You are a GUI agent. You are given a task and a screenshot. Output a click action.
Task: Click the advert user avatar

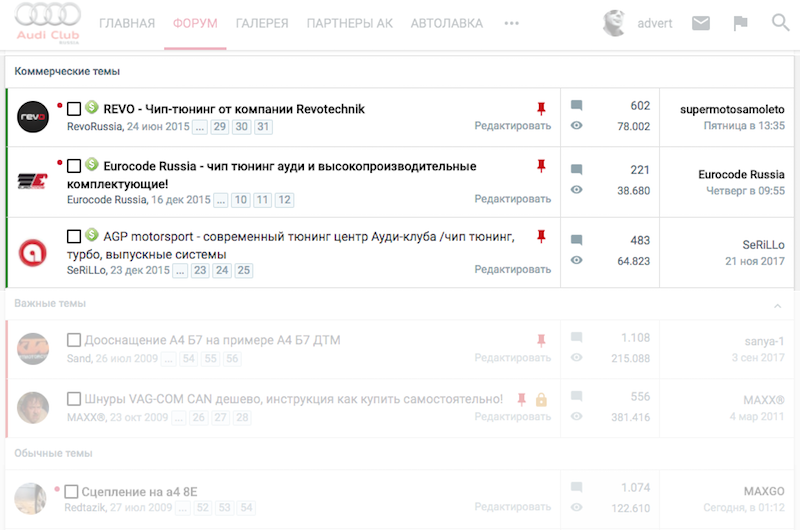[614, 23]
